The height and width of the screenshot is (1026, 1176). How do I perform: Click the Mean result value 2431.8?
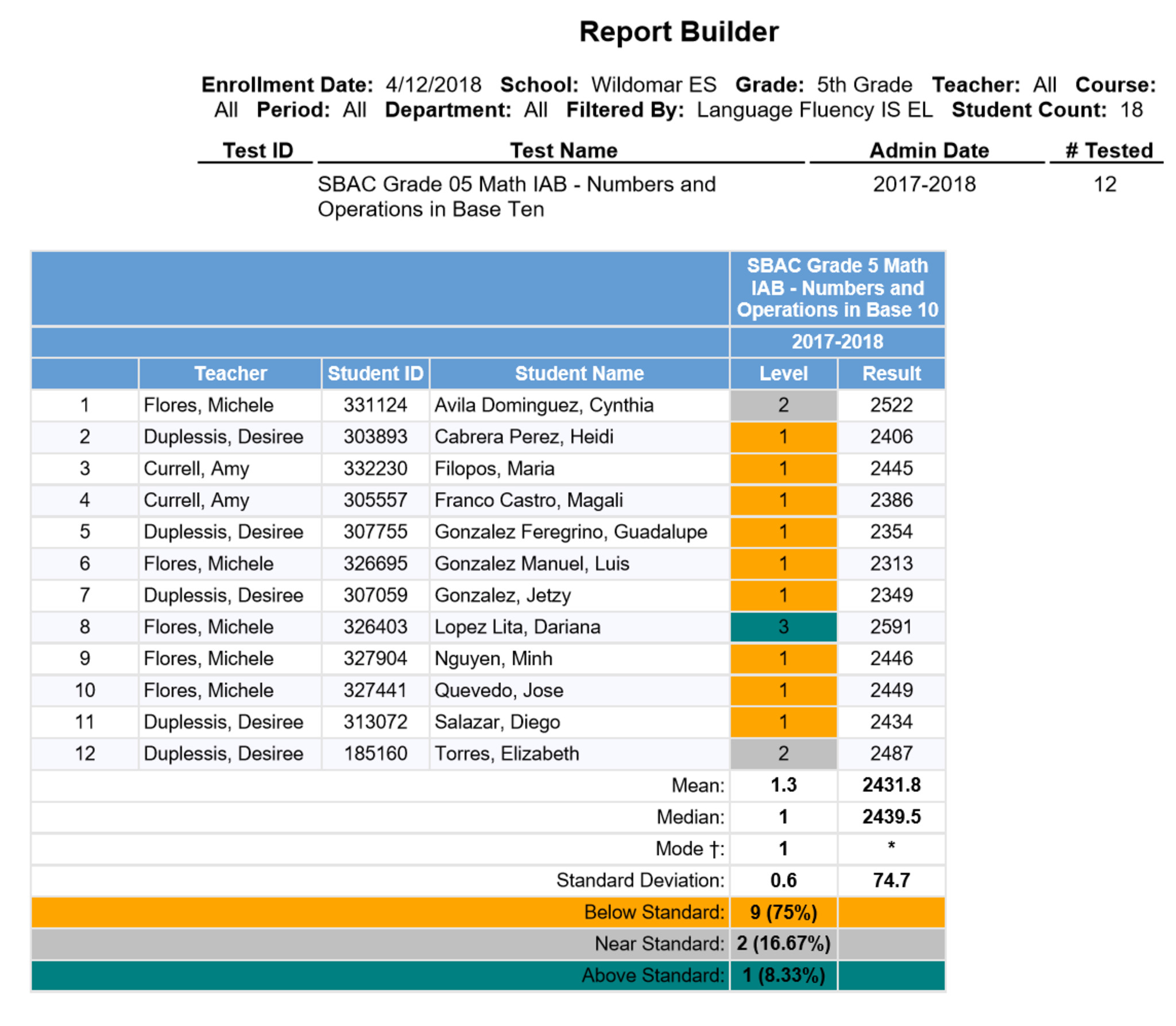pyautogui.click(x=891, y=785)
